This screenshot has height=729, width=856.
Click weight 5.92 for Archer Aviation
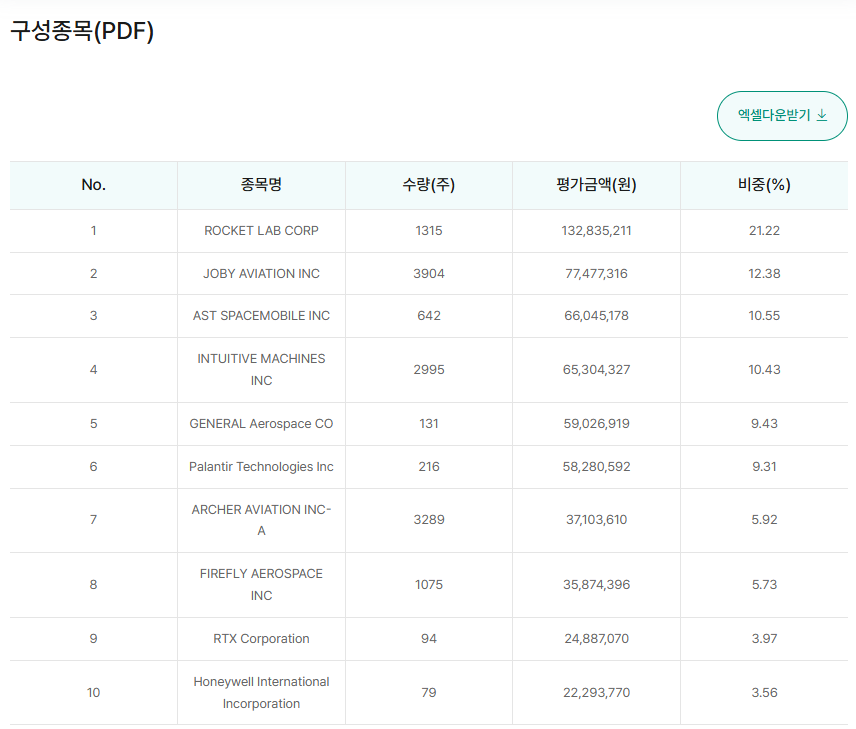tap(764, 520)
